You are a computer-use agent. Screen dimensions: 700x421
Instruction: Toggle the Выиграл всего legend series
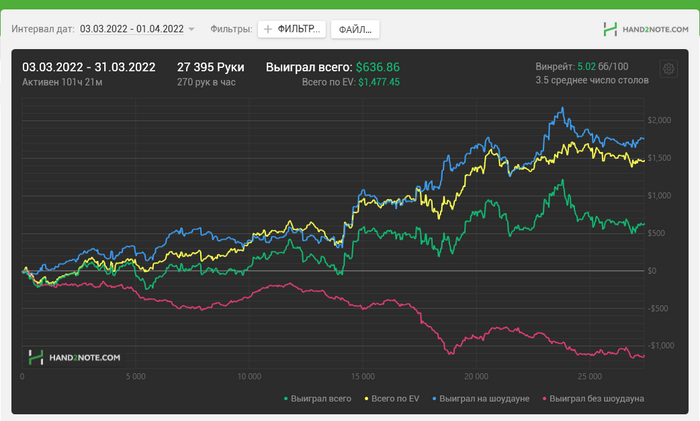tap(317, 399)
